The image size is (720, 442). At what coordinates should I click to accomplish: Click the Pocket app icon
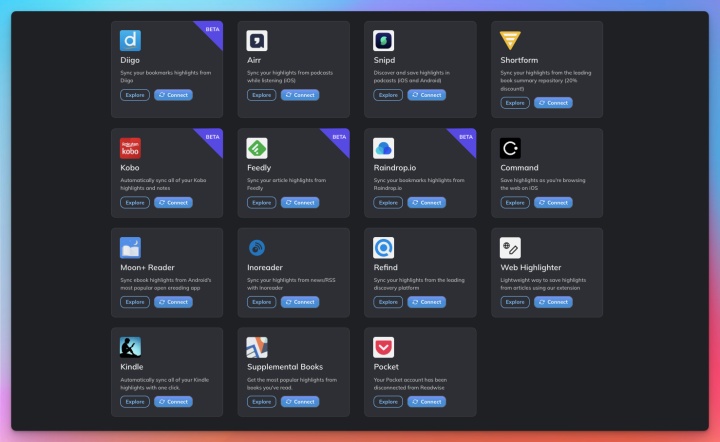[x=384, y=347]
